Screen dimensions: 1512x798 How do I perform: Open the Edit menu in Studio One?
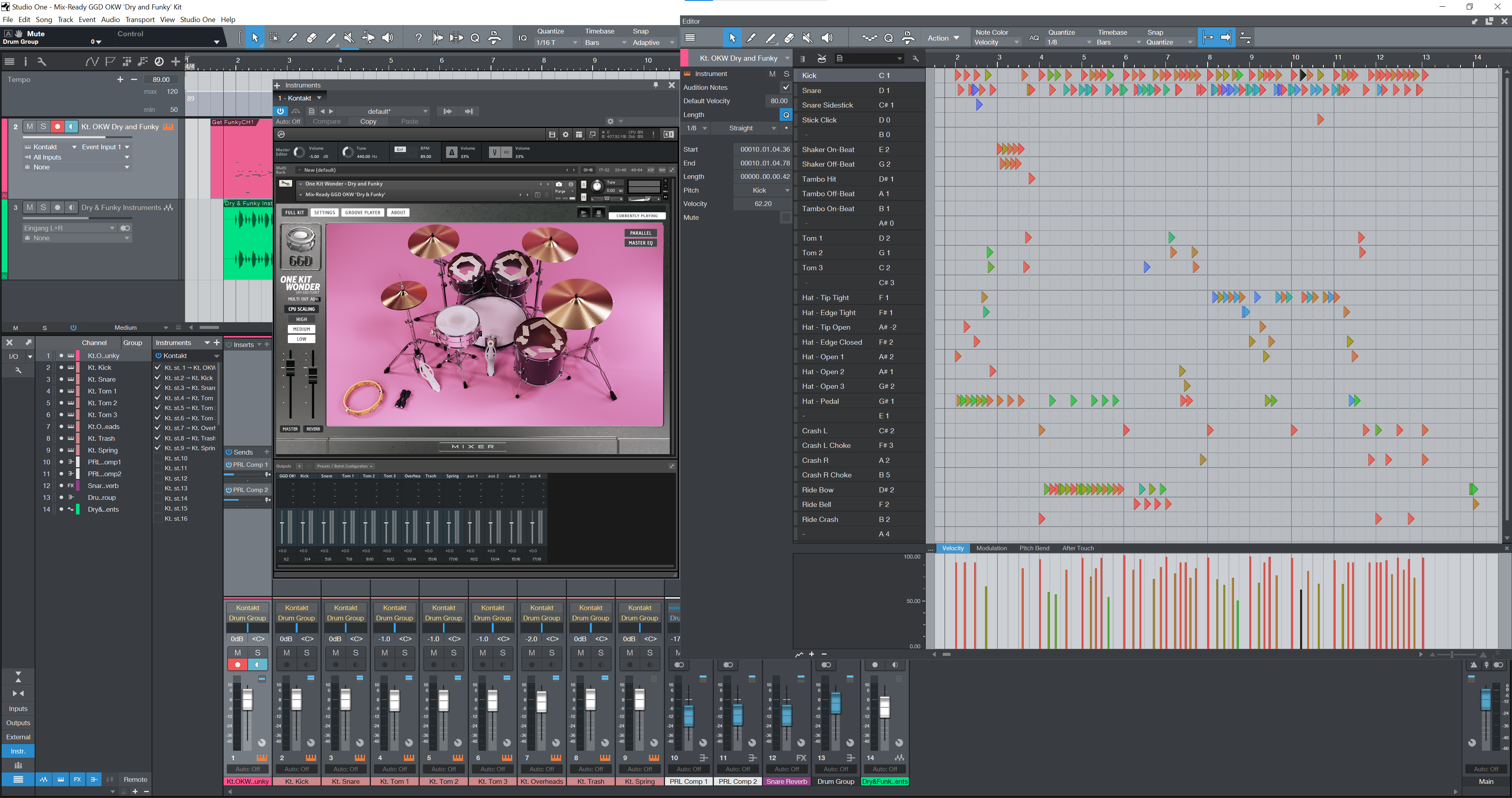tap(22, 20)
